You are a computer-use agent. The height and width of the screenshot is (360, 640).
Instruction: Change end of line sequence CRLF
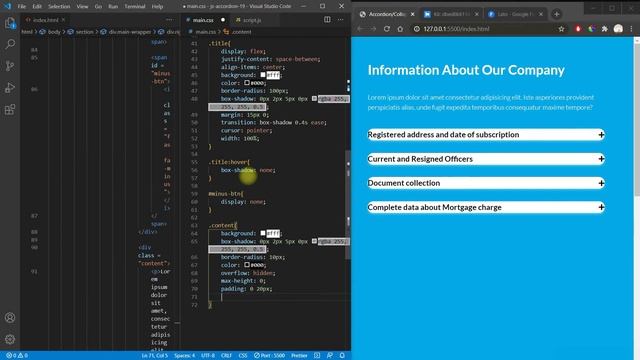pyautogui.click(x=227, y=356)
